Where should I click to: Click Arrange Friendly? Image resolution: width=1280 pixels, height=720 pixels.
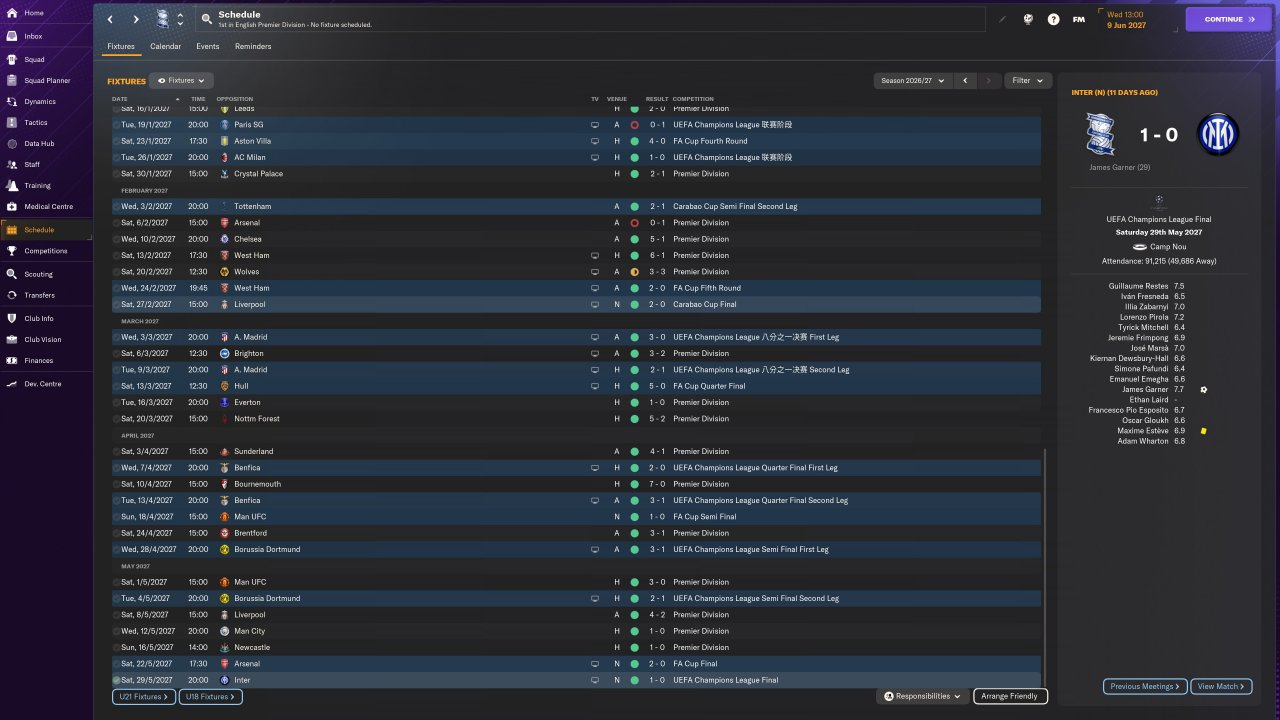coord(1010,696)
